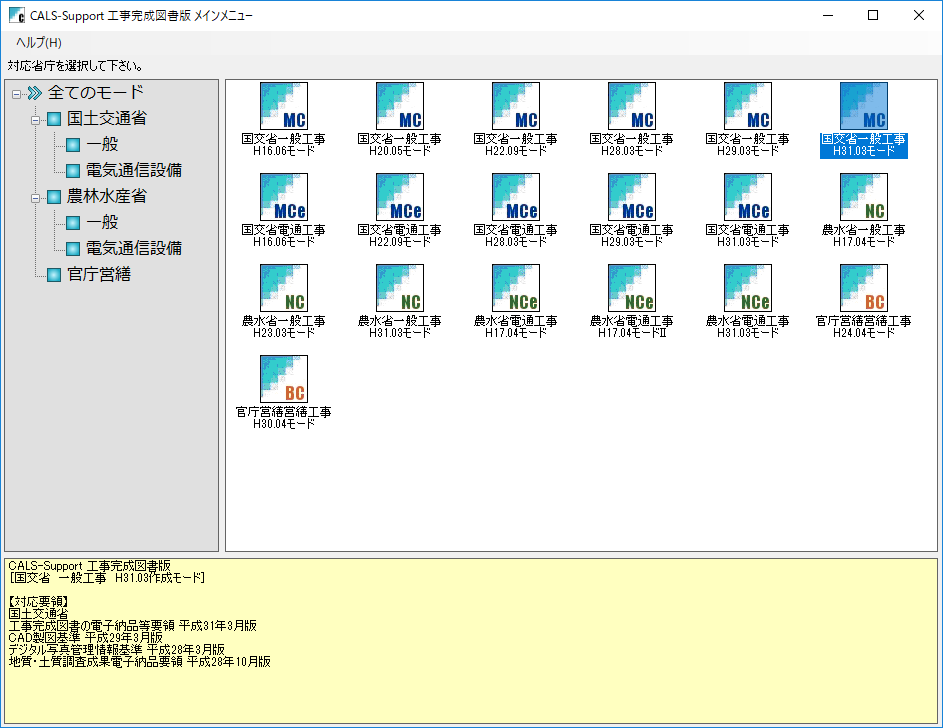
Task: Click the application icon in title bar
Action: tap(16, 16)
